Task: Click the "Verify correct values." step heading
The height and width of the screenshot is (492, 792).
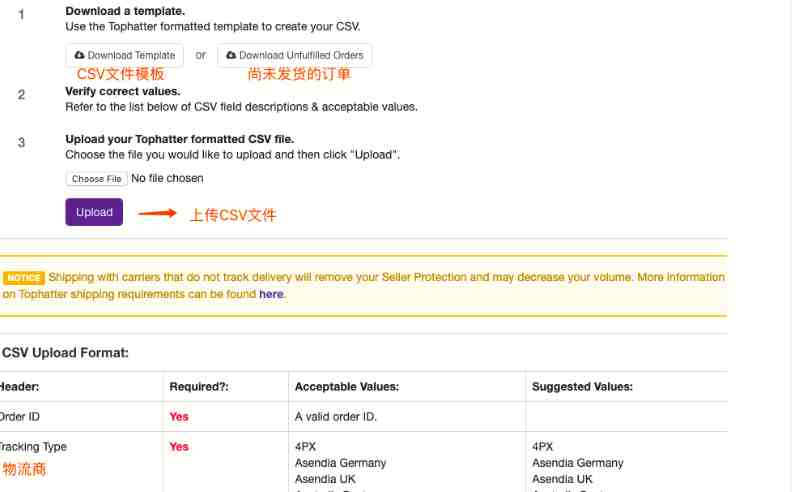Action: click(123, 91)
